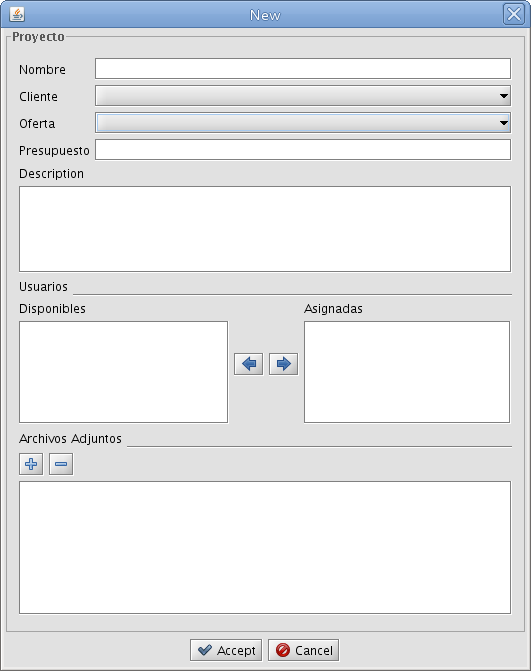Click the red prohibition icon on Cancel

283,650
